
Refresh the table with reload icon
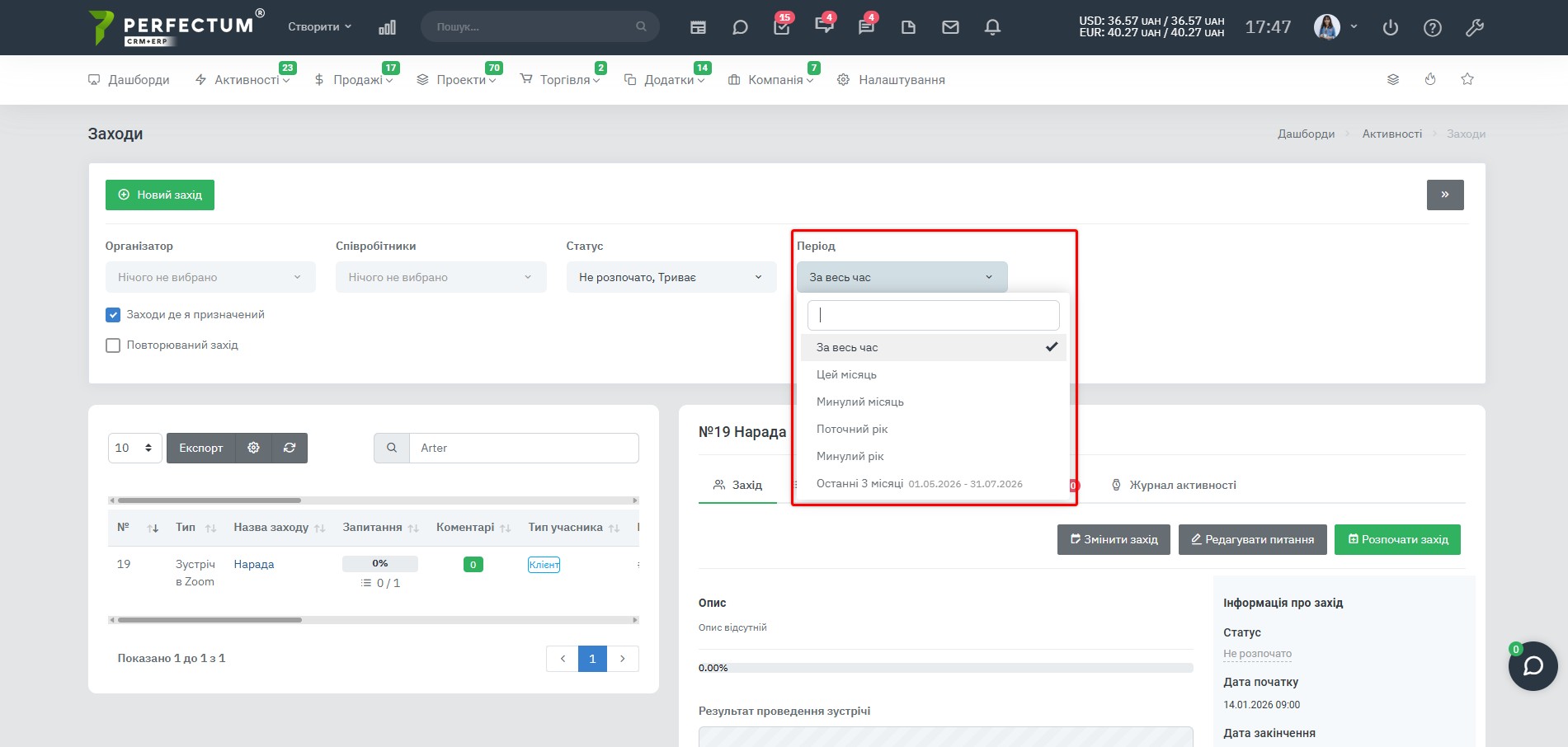(290, 448)
